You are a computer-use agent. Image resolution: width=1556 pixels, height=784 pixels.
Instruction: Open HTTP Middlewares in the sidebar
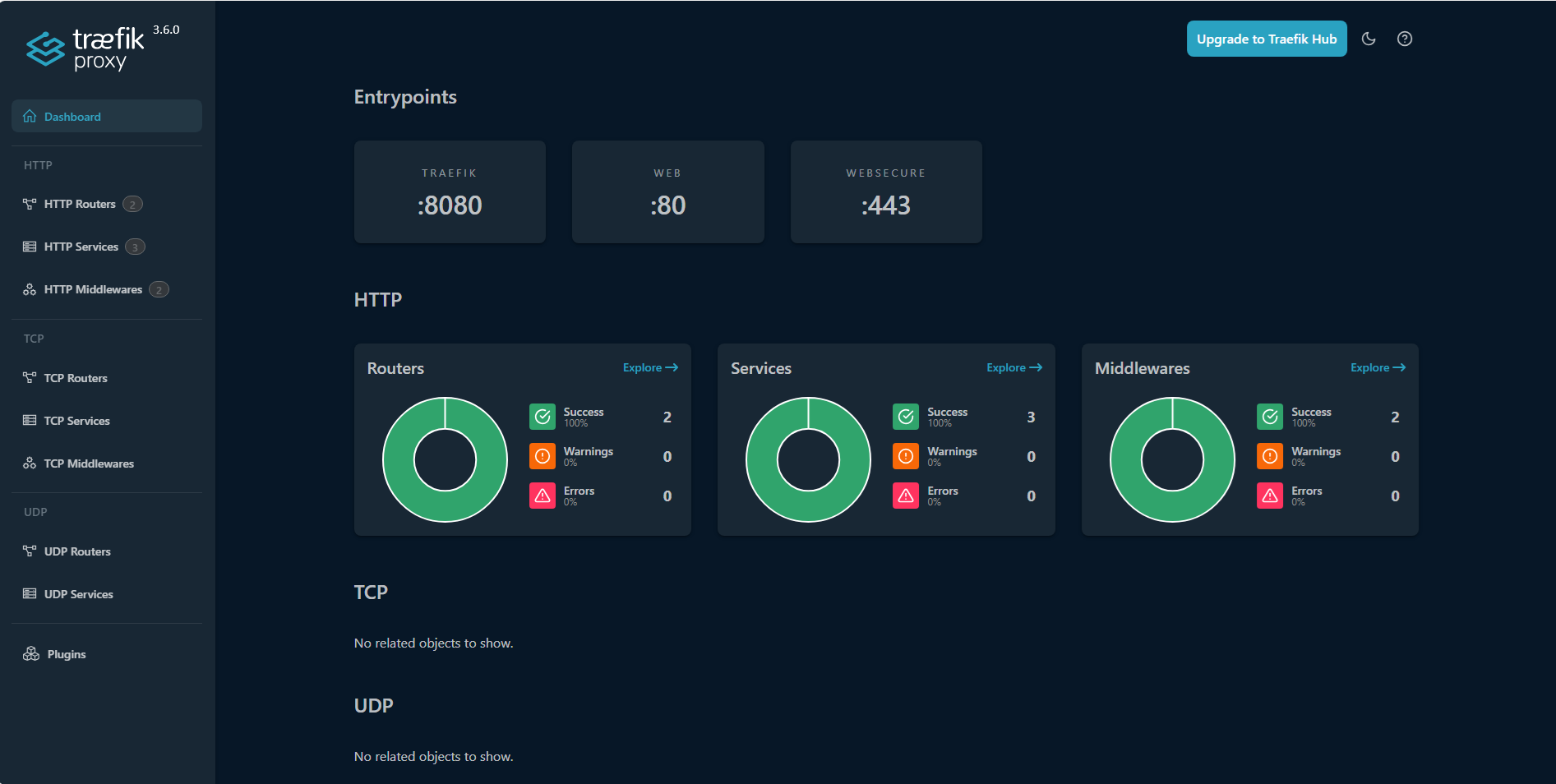click(x=93, y=289)
